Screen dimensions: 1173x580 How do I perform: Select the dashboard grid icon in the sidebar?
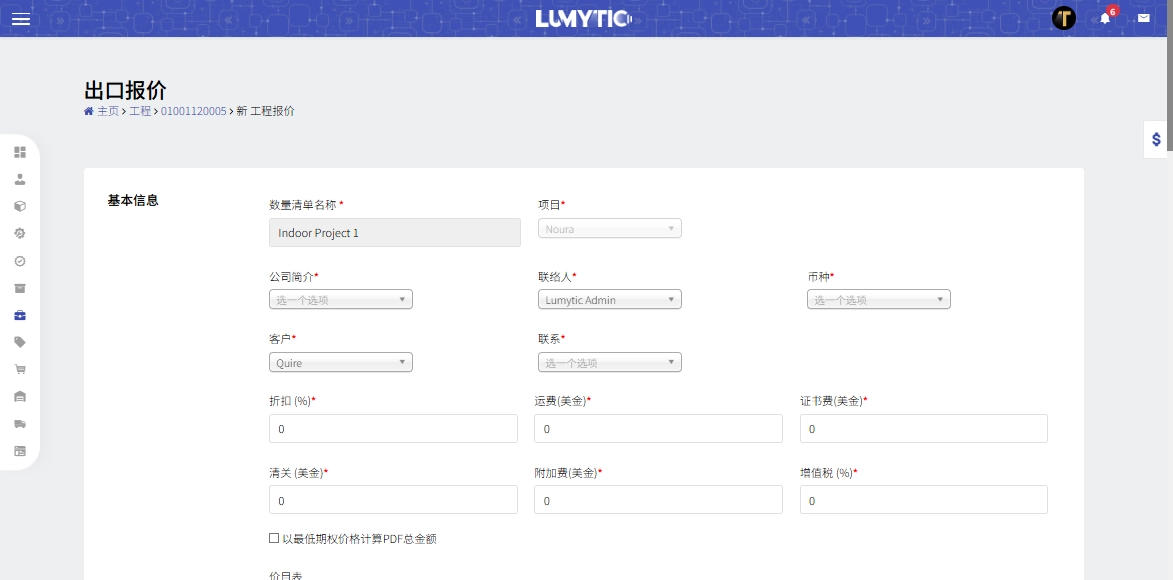point(20,152)
